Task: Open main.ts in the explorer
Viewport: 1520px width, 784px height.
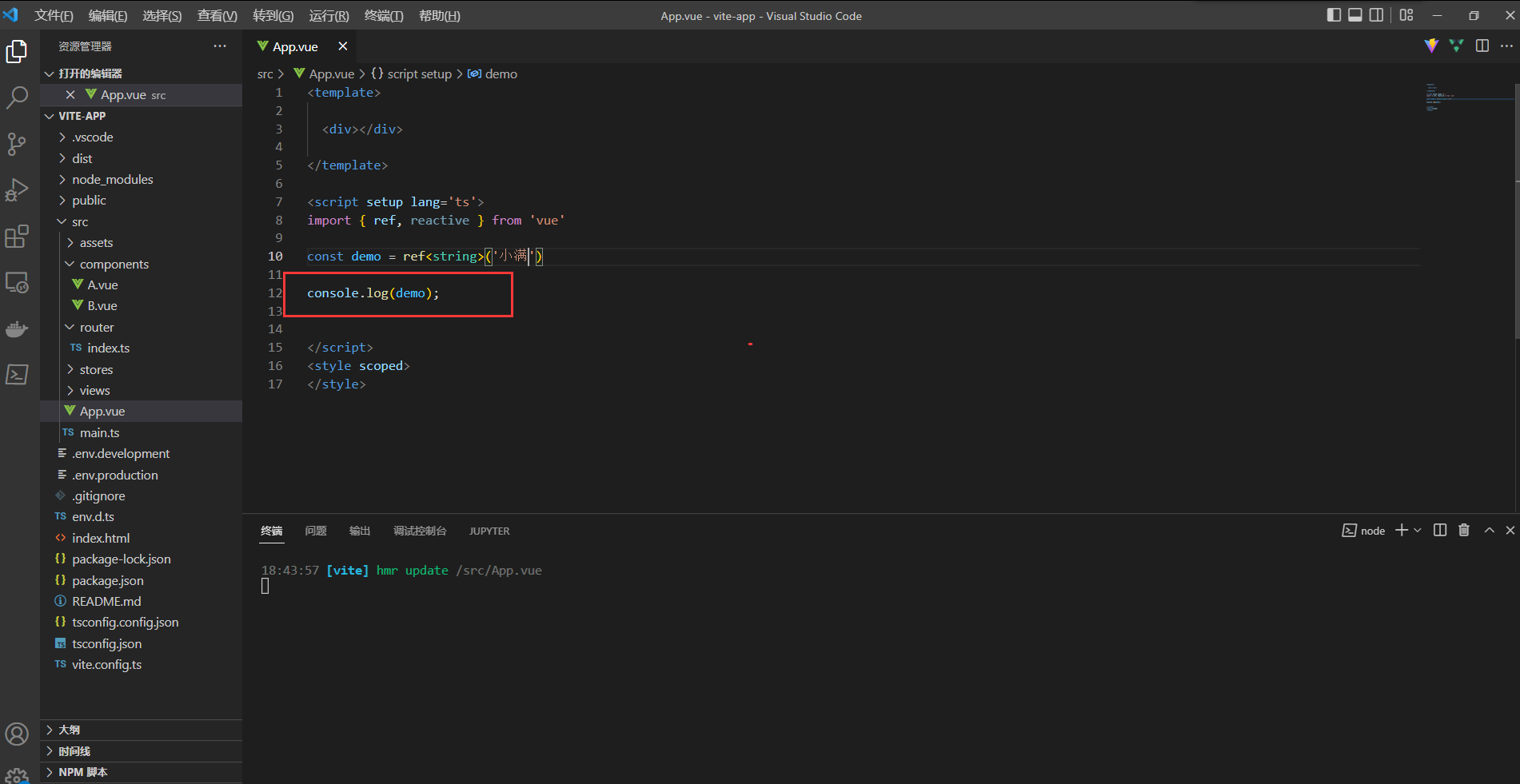Action: pos(99,433)
